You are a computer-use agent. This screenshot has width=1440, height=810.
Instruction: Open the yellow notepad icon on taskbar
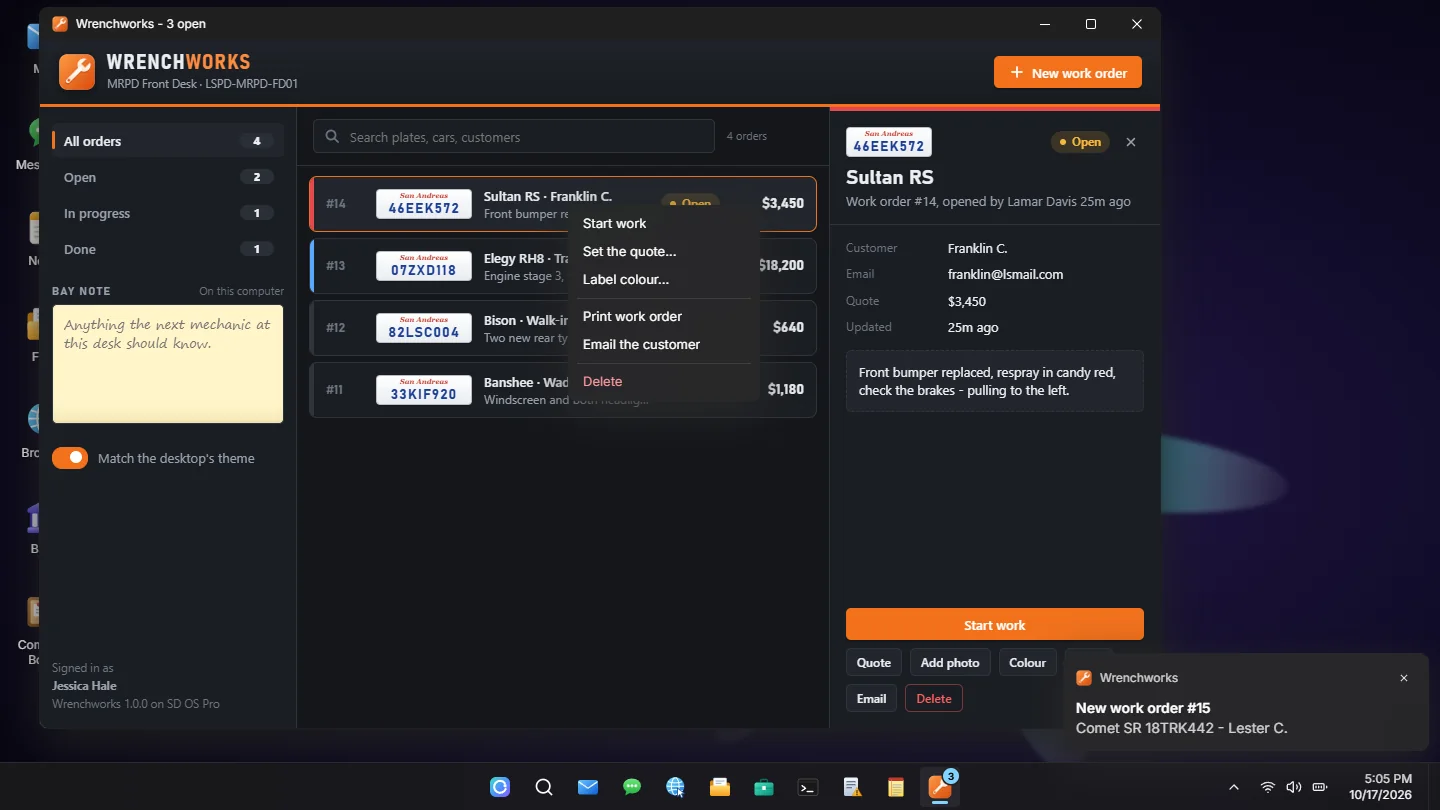coord(896,787)
